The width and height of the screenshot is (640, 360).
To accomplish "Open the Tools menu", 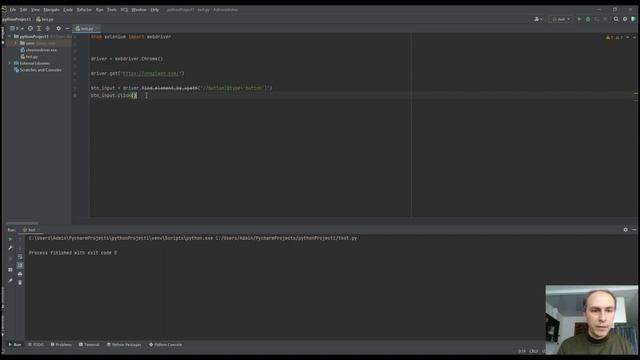I will (111, 10).
